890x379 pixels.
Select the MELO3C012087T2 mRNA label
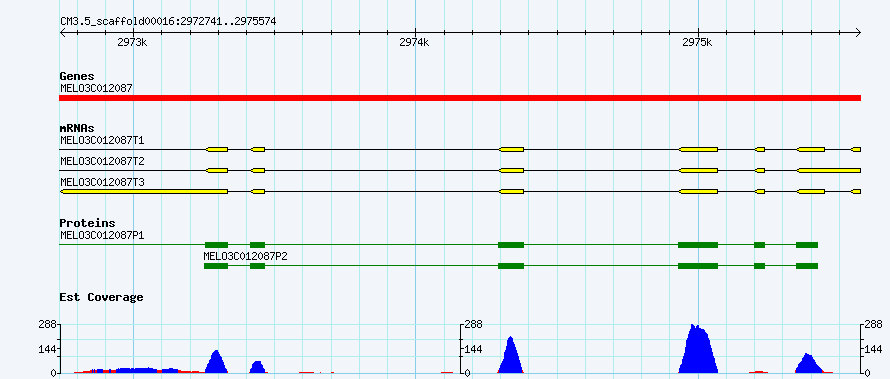pyautogui.click(x=102, y=161)
